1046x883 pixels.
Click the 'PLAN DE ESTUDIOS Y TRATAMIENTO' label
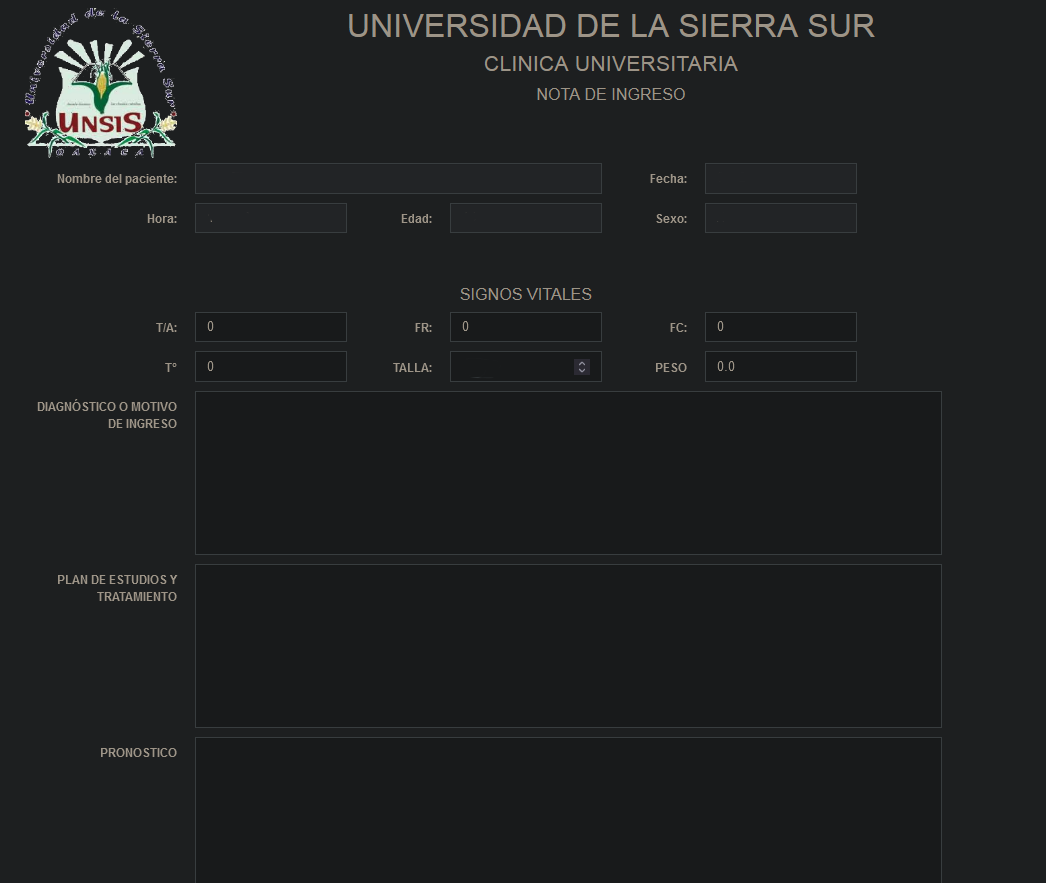pyautogui.click(x=117, y=588)
